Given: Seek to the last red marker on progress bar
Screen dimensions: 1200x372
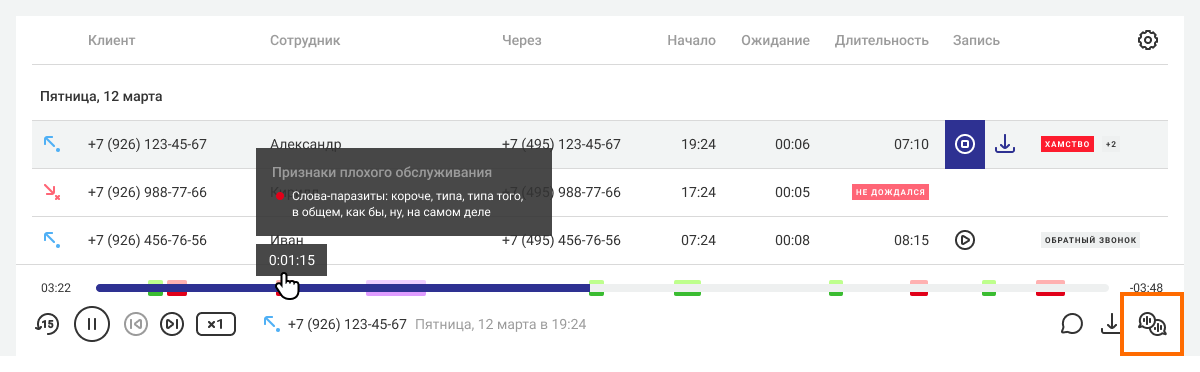Looking at the screenshot, I should [1050, 288].
